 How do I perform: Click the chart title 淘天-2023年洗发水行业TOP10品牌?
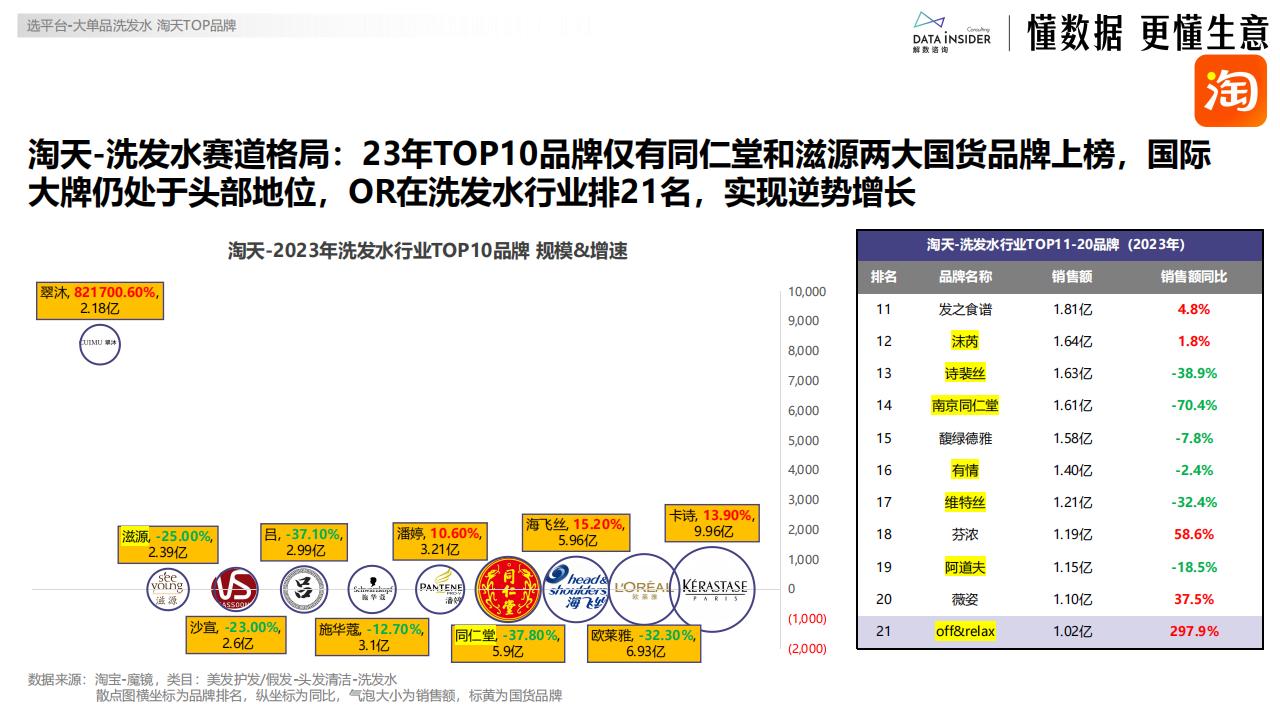[428, 250]
